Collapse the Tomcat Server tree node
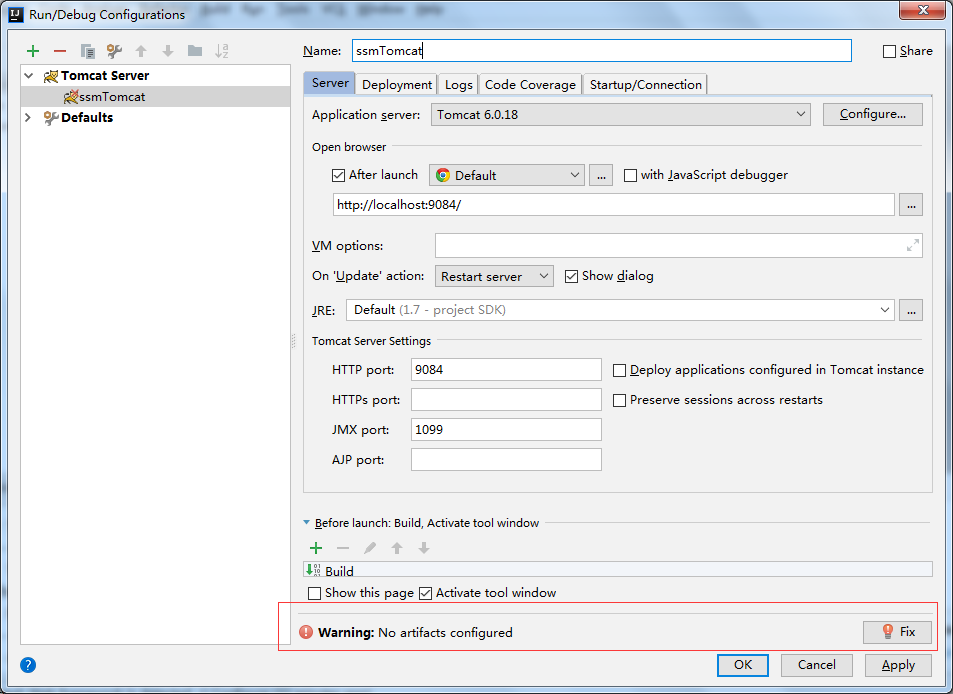Viewport: 953px width, 694px height. coord(29,75)
